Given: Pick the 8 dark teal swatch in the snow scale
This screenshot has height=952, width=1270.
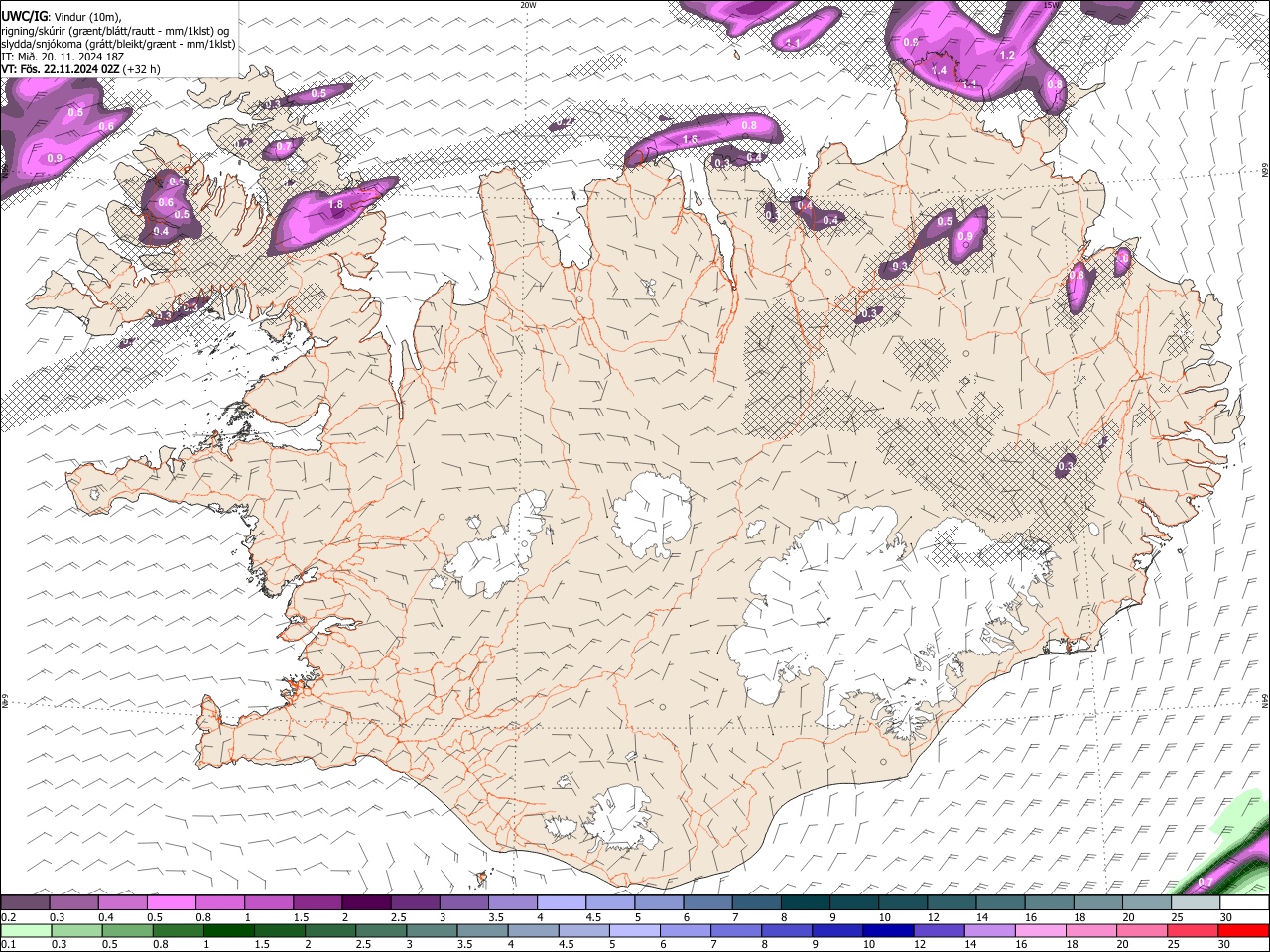Looking at the screenshot, I should point(806,903).
